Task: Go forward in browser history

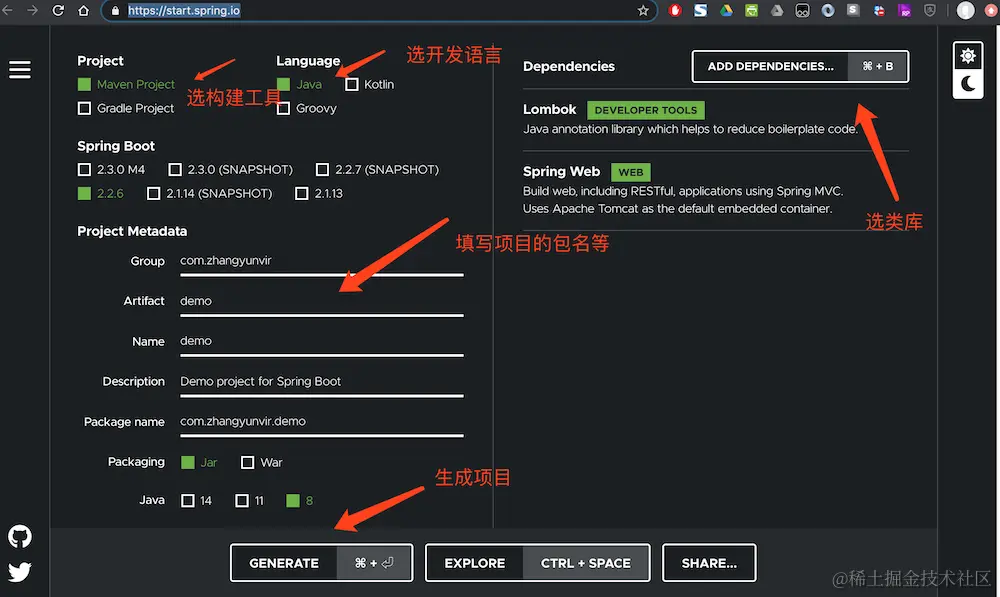Action: [32, 10]
